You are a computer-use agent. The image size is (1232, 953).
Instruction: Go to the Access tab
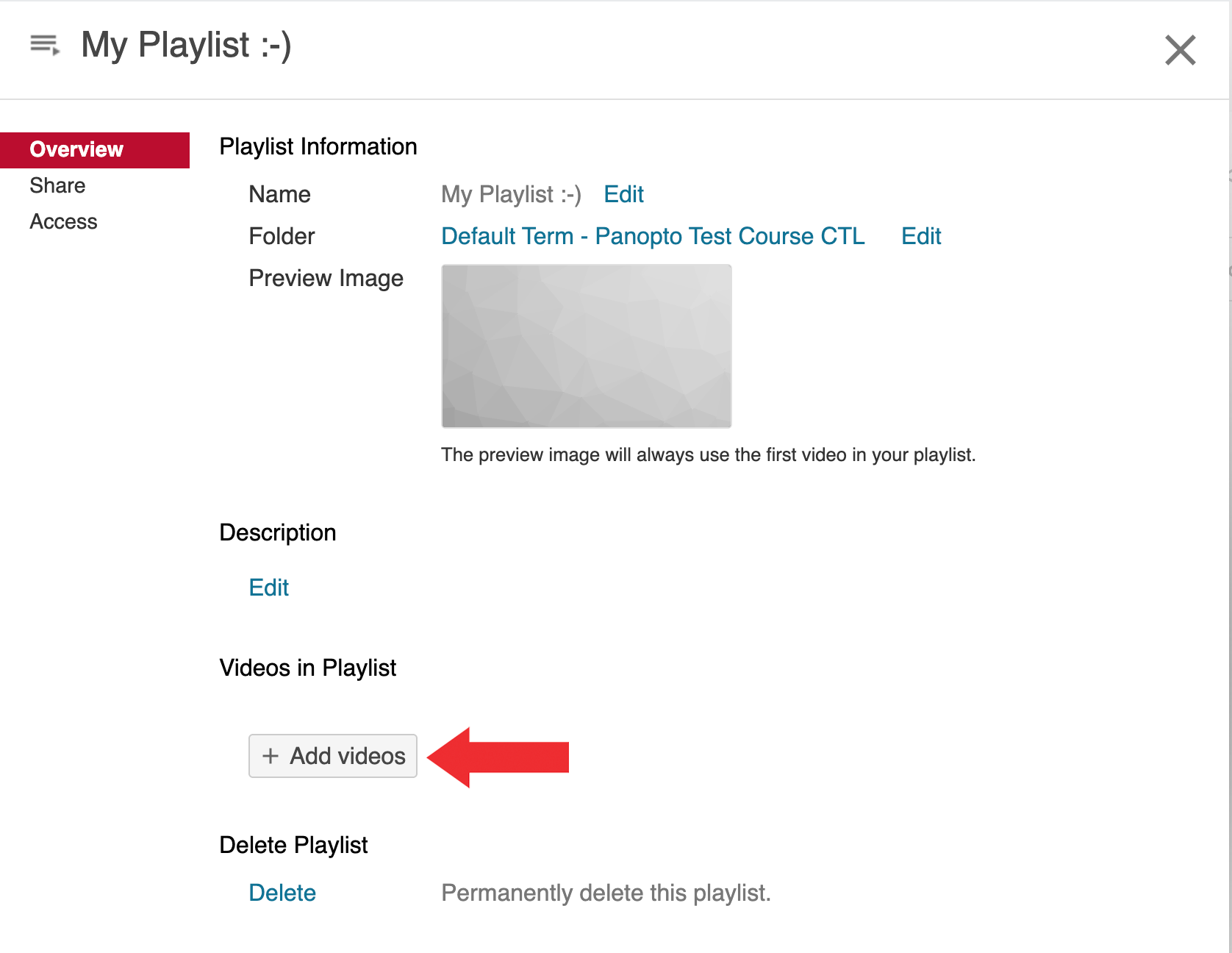tap(63, 221)
